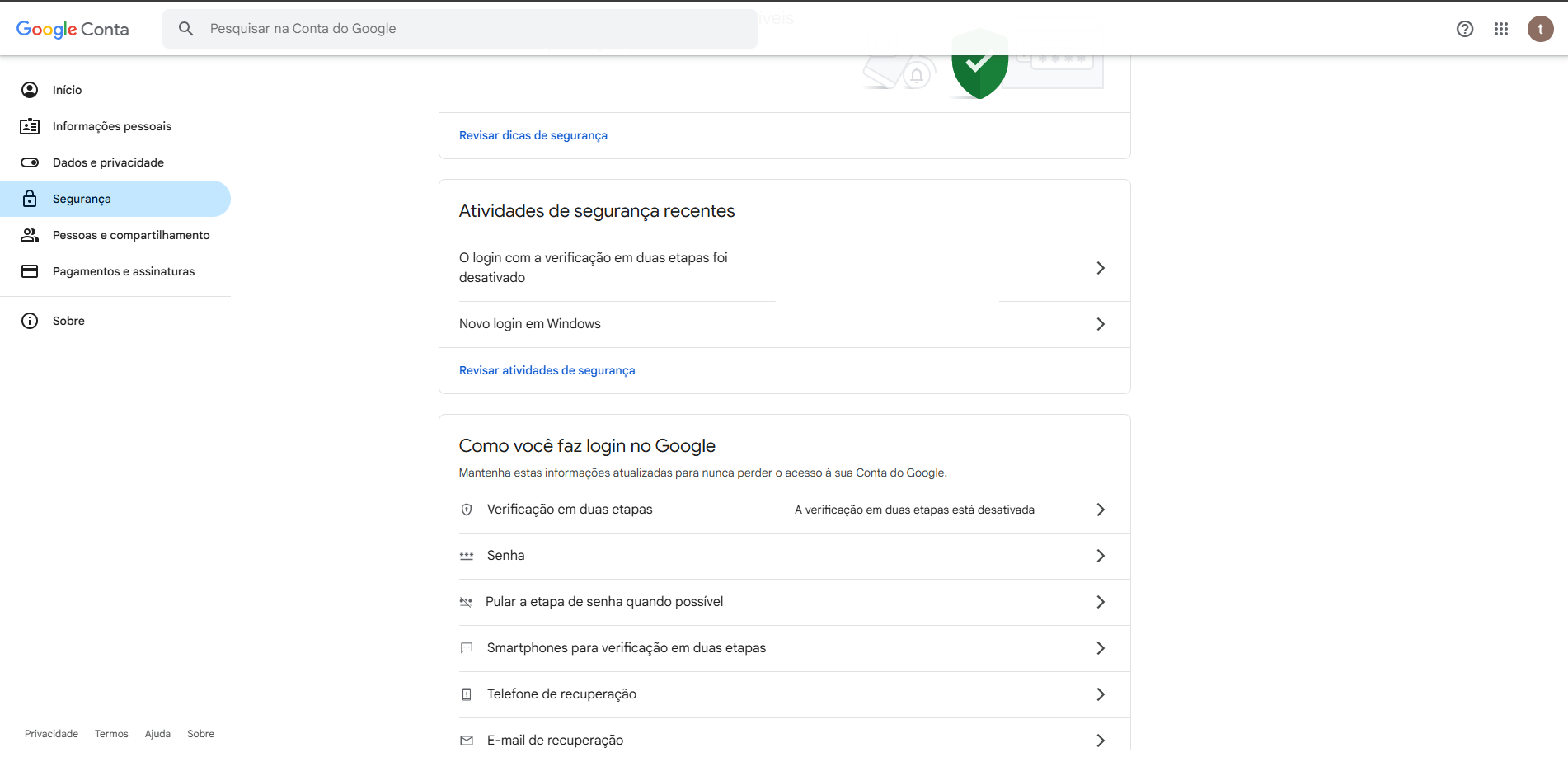Expand the Senha row chevron
Viewport: 1568px width, 757px height.
pos(1100,556)
